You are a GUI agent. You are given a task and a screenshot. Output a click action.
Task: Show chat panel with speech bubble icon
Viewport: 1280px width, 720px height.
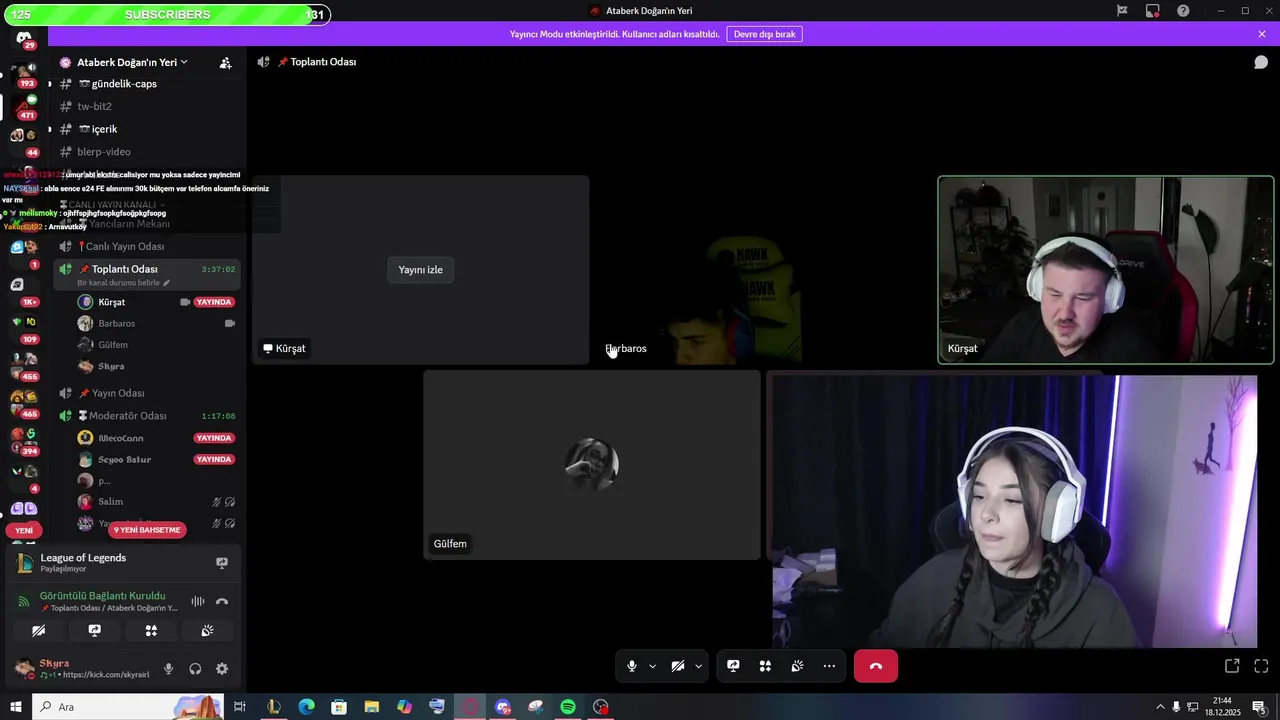1261,62
